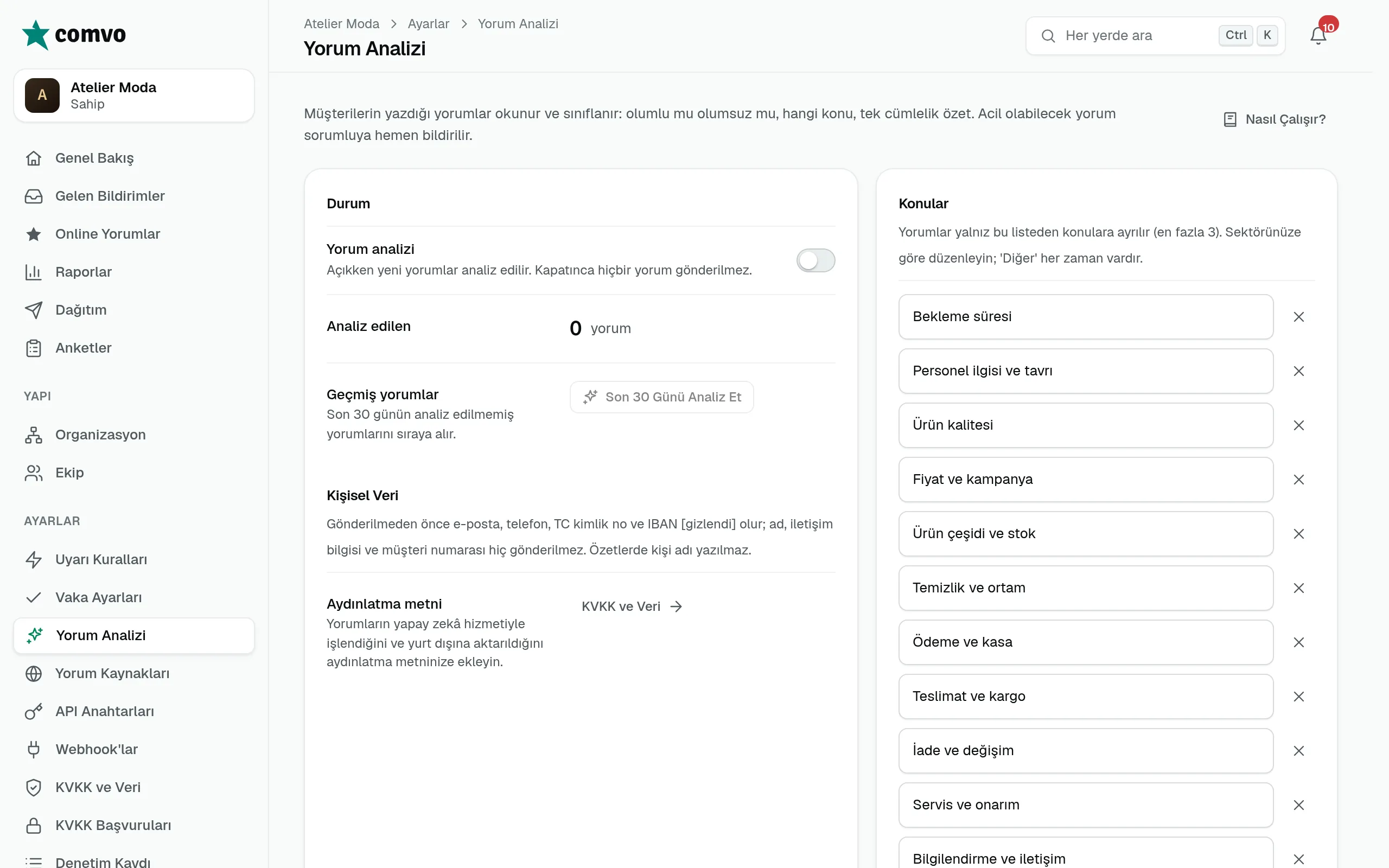Open the Ekip page
Screen dimensions: 1389x868
click(x=133, y=473)
